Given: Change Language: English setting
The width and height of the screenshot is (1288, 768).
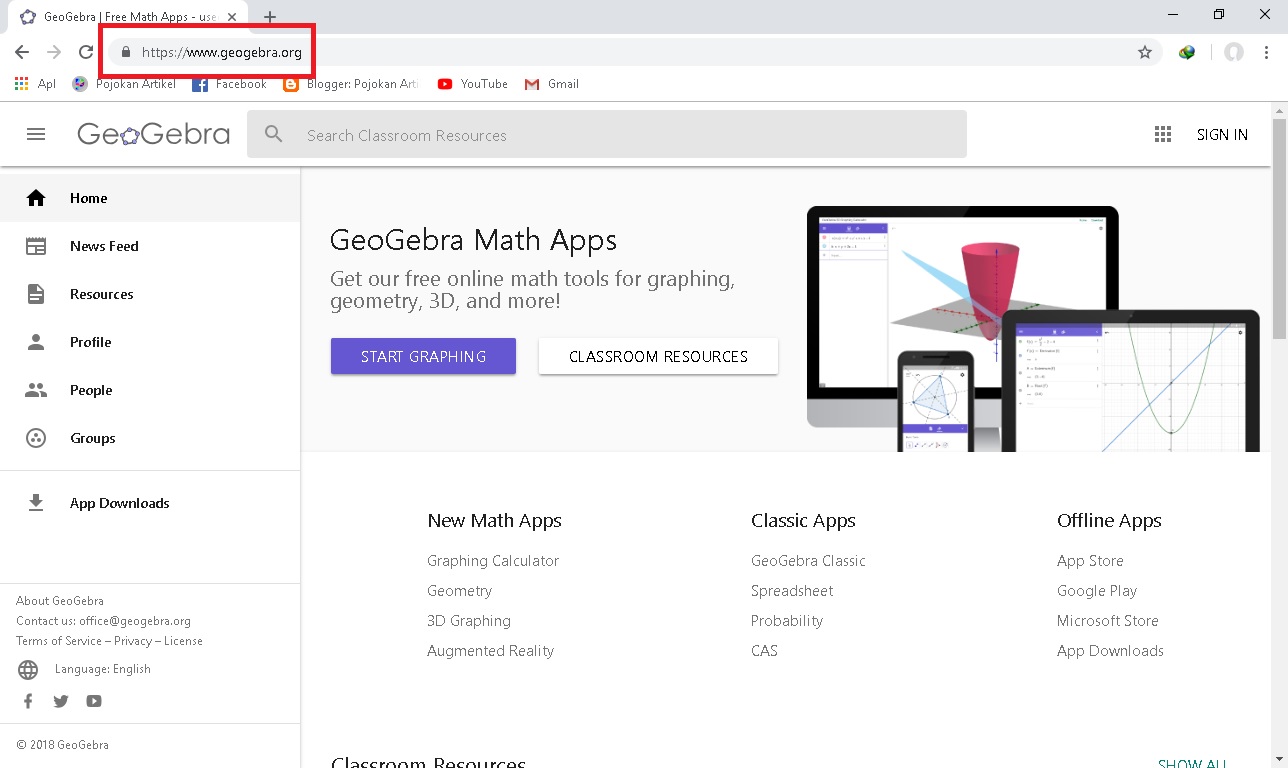Looking at the screenshot, I should point(103,669).
